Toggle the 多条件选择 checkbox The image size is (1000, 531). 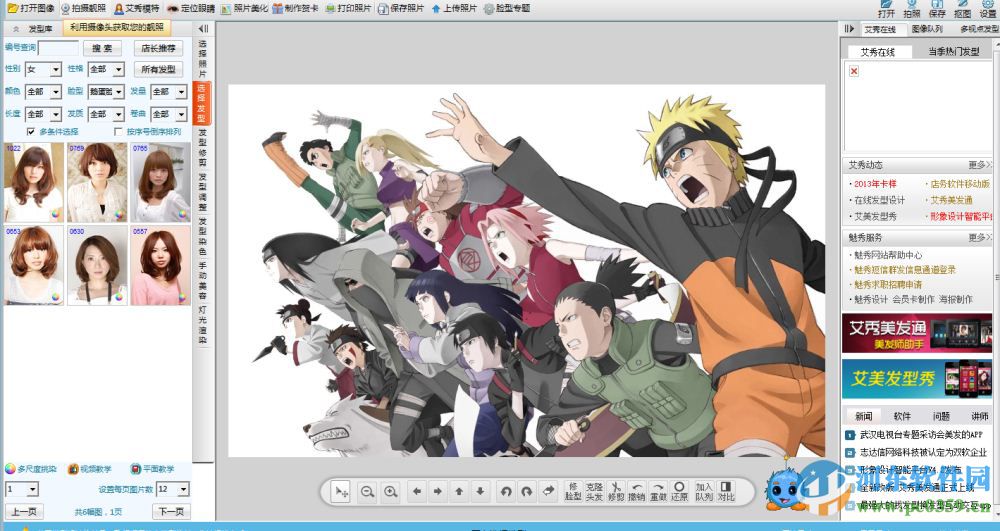click(31, 131)
